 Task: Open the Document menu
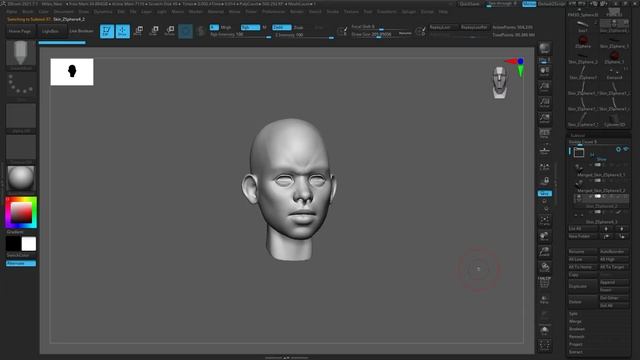[x=63, y=12]
